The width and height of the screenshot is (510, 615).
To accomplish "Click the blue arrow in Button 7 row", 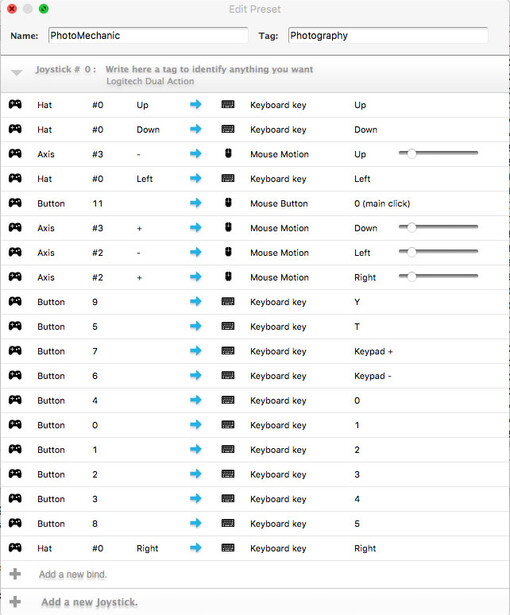I will [195, 351].
